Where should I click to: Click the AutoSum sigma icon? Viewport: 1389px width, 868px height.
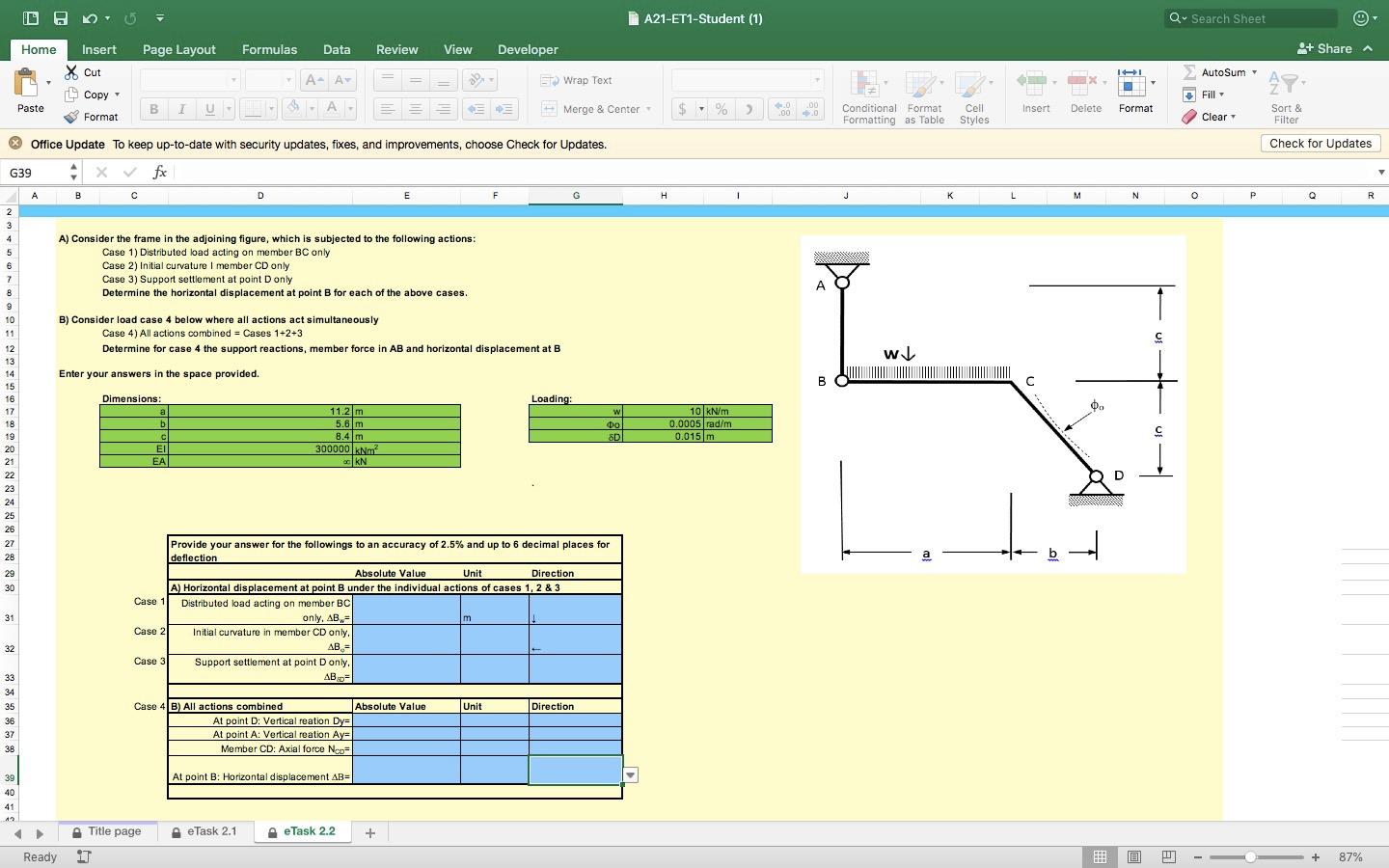(x=1189, y=72)
